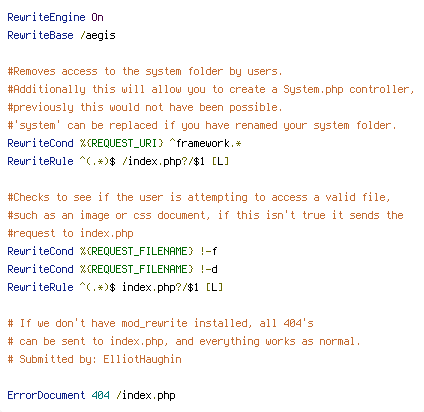This screenshot has height=412, width=424.
Task: Click the purple 'On' value
Action: (97, 17)
